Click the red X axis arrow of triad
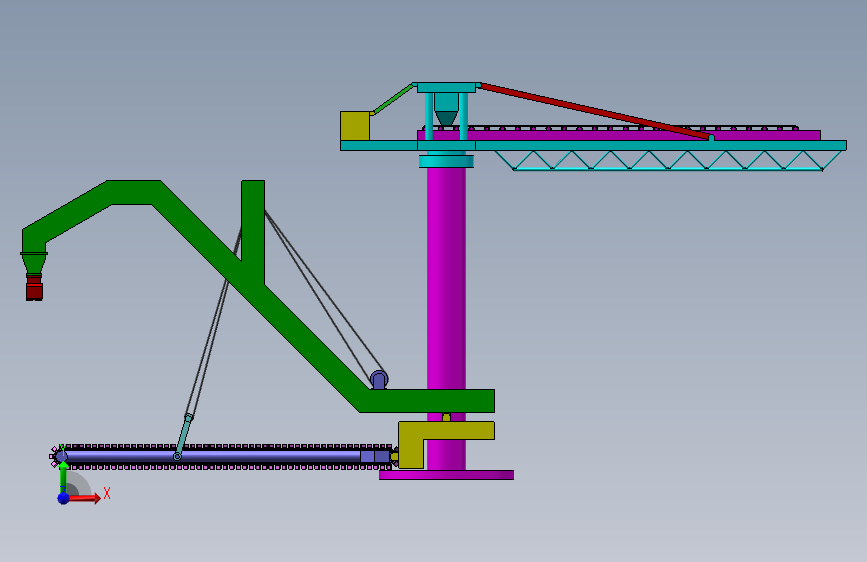867x562 pixels. pyautogui.click(x=84, y=498)
